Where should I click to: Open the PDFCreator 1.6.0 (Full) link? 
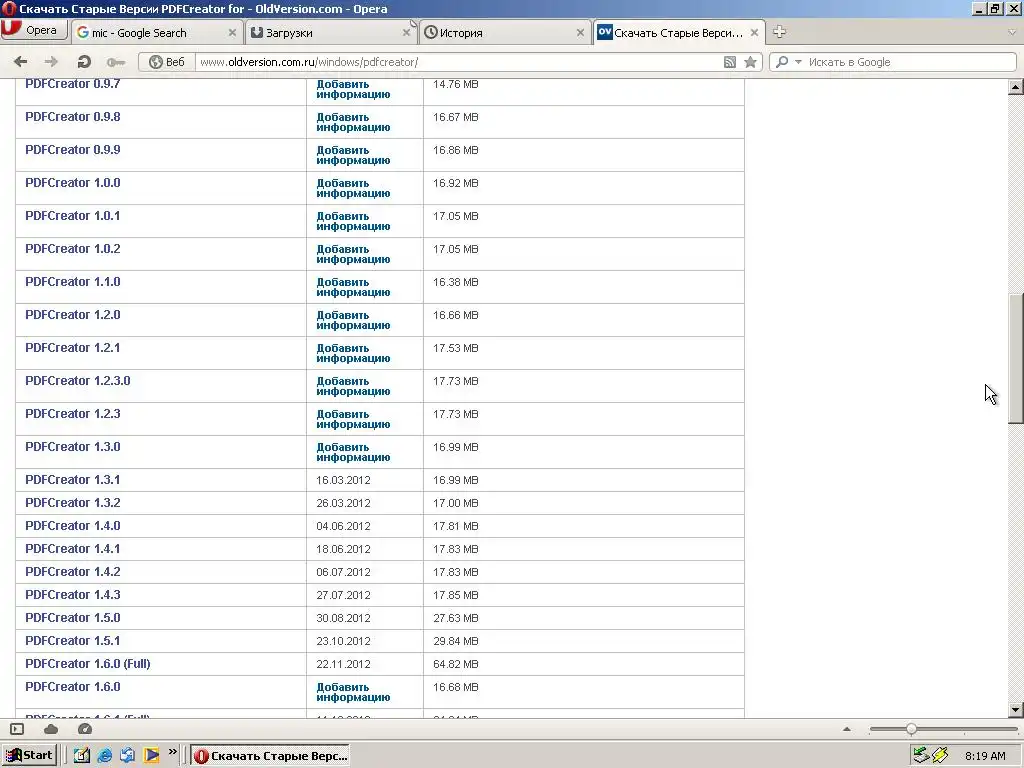tap(88, 664)
